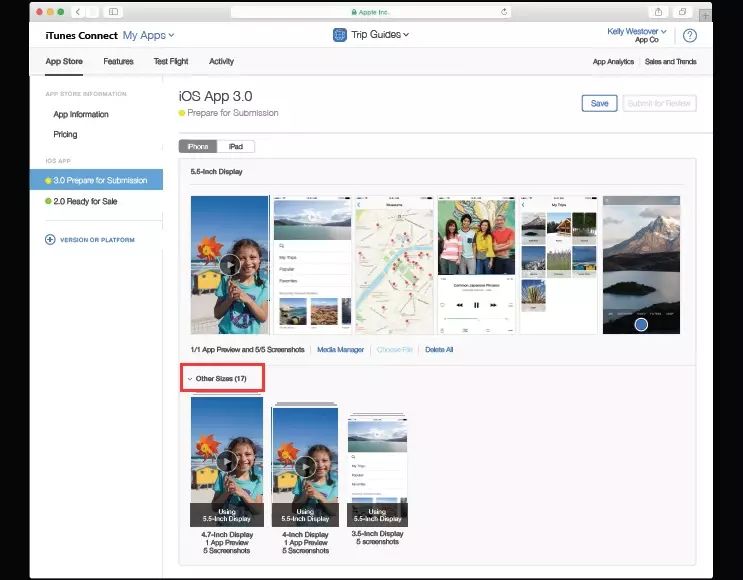Toggle the Safari sidebar icon
Viewport: 743px width, 580px height.
(113, 12)
